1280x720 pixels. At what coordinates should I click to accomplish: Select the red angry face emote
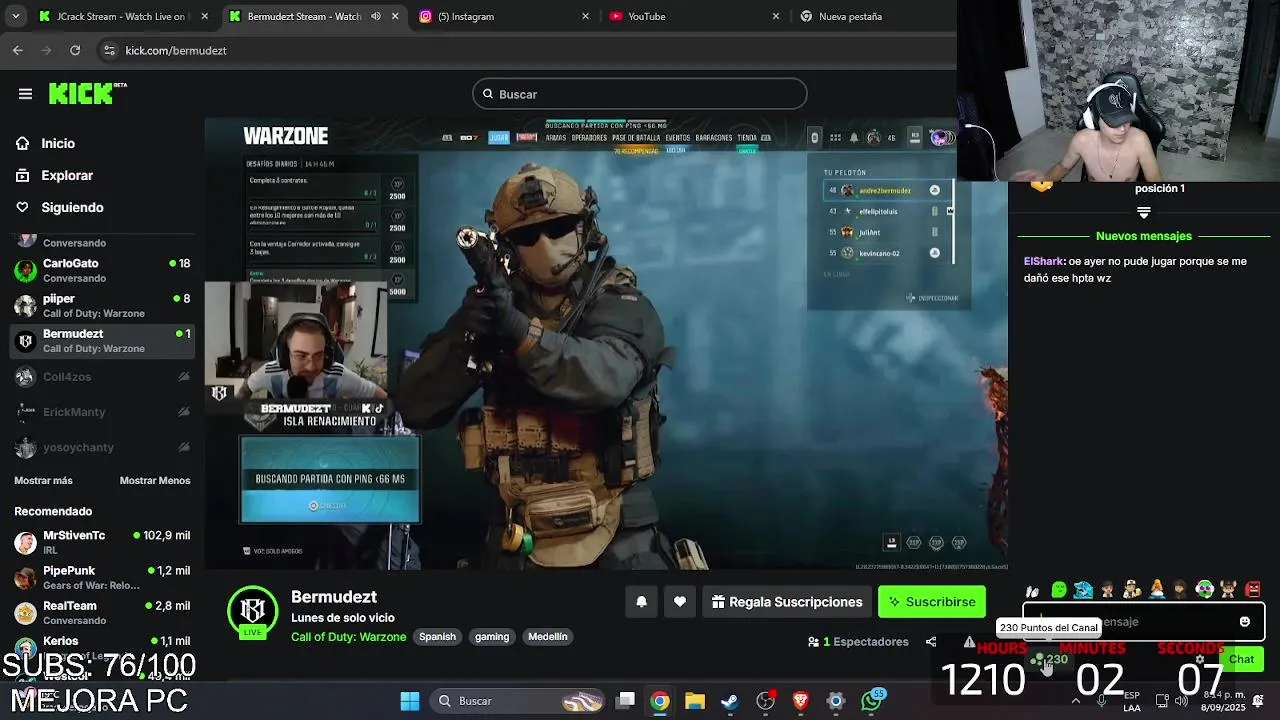coord(1253,589)
